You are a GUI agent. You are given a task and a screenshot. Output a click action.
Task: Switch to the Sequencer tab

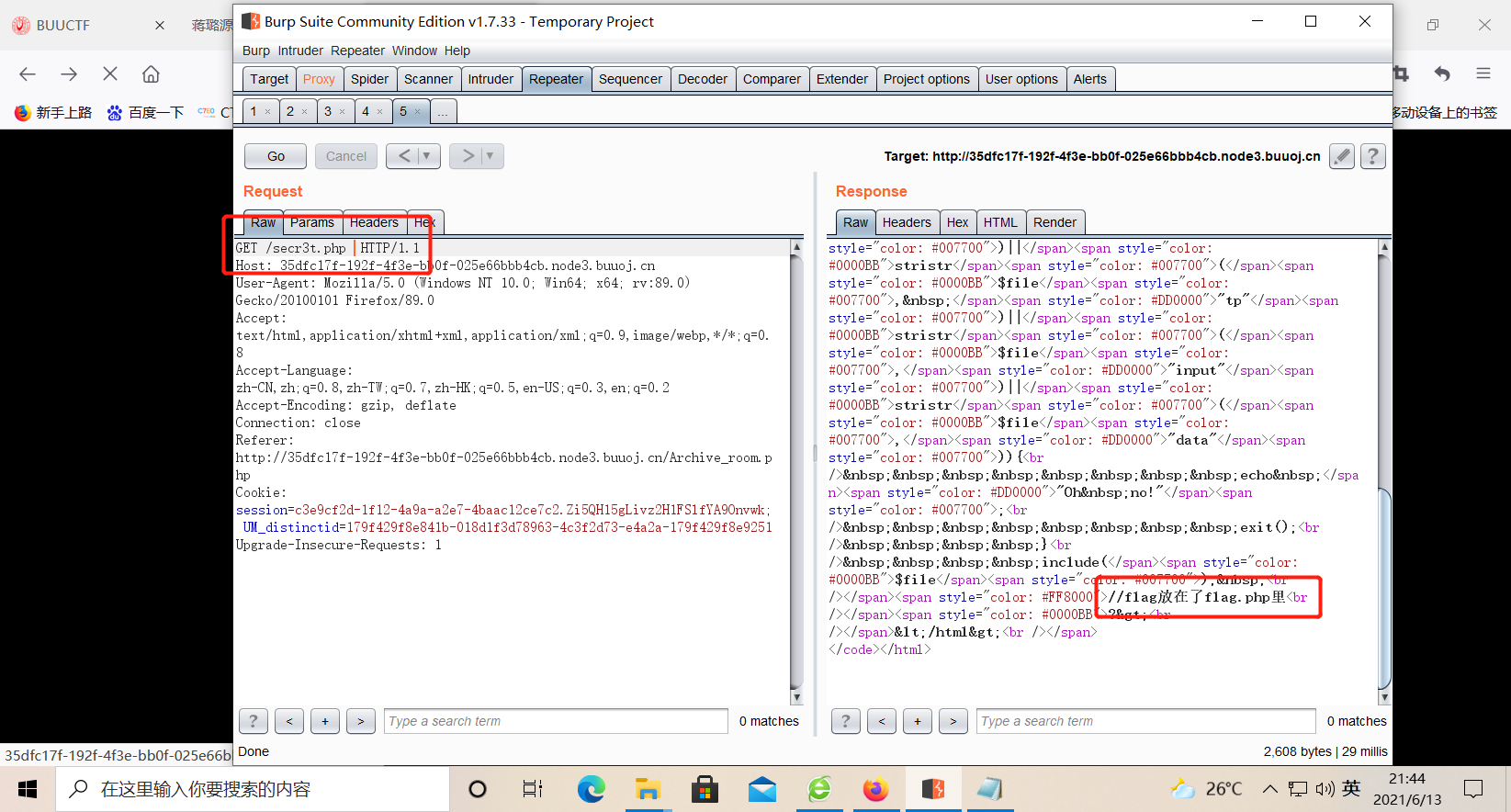click(x=630, y=79)
